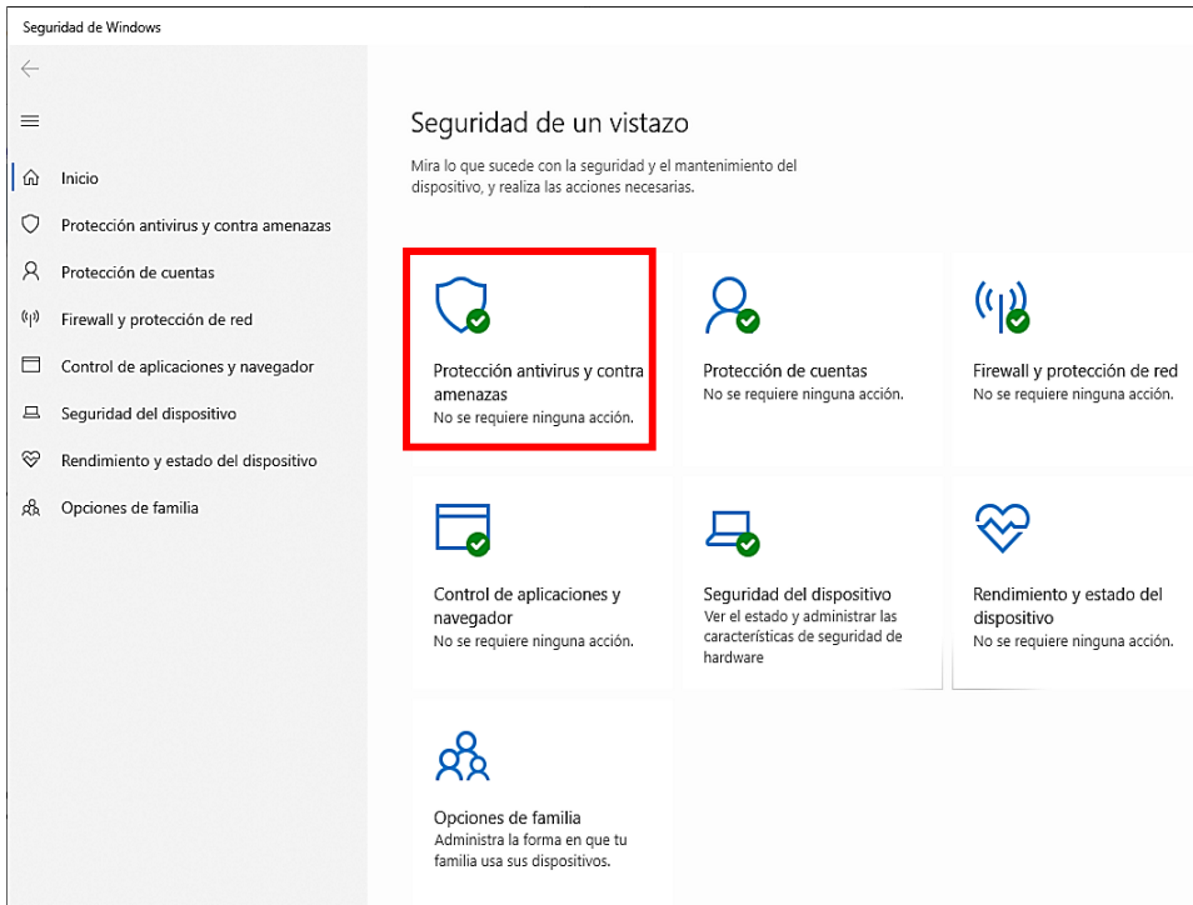Click Firewall y protección de red tile title
This screenshot has height=905, width=1193.
click(1075, 371)
